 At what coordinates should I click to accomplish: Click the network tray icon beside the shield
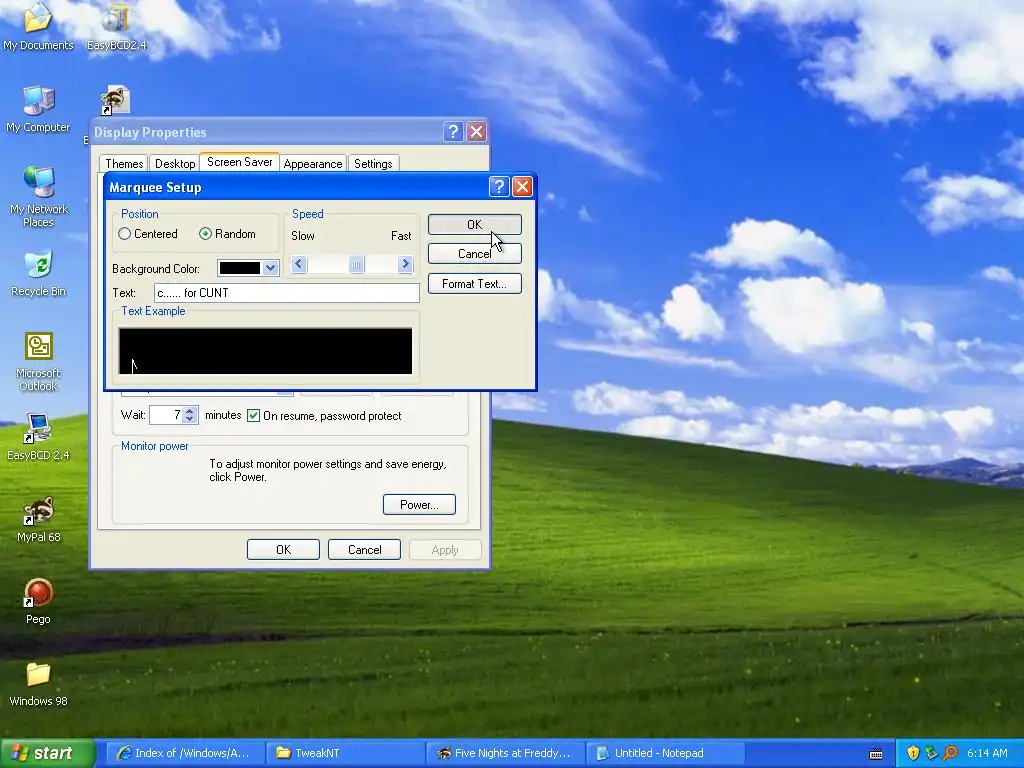click(x=931, y=753)
